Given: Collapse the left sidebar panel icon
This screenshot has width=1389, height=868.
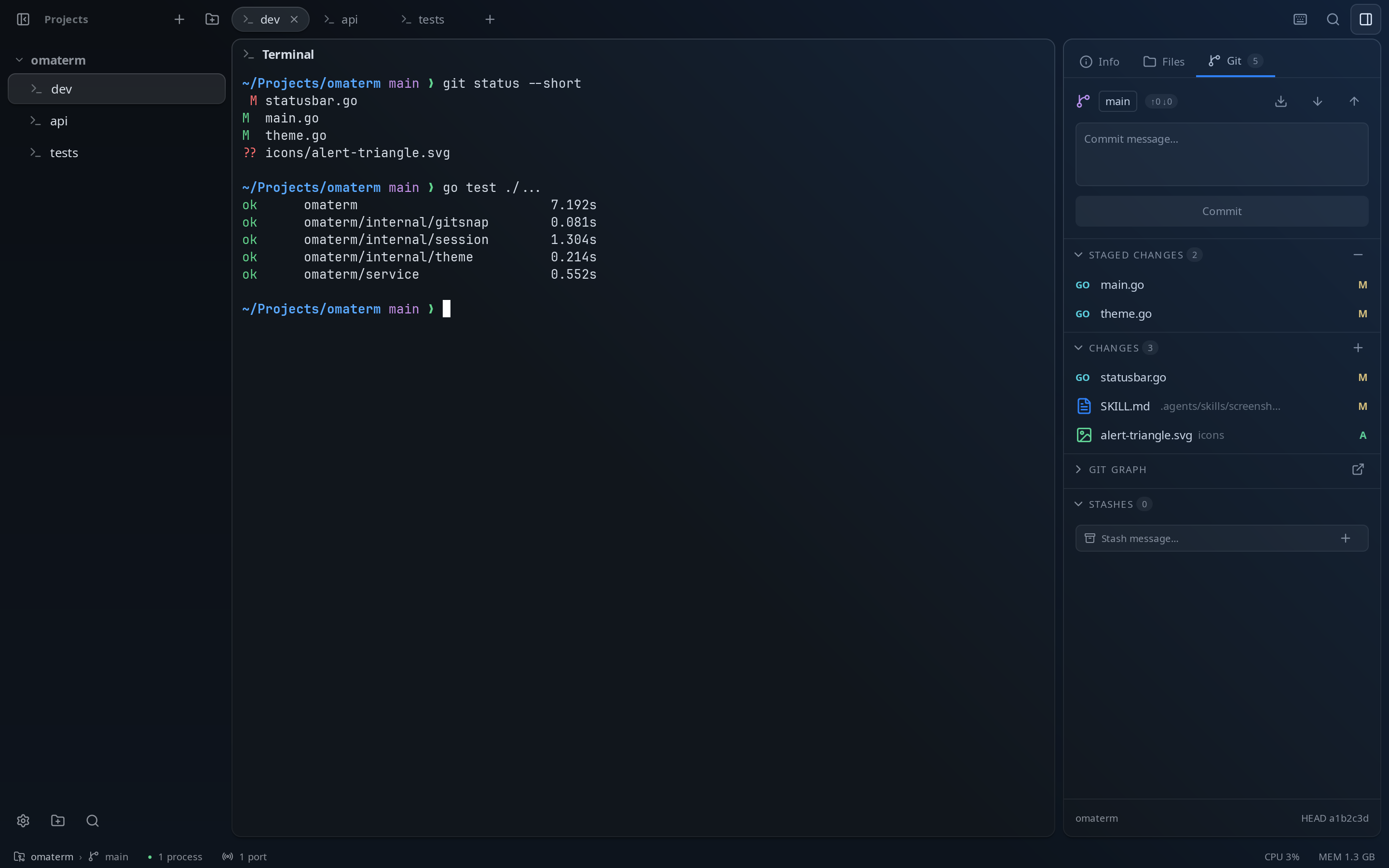Looking at the screenshot, I should pyautogui.click(x=23, y=19).
